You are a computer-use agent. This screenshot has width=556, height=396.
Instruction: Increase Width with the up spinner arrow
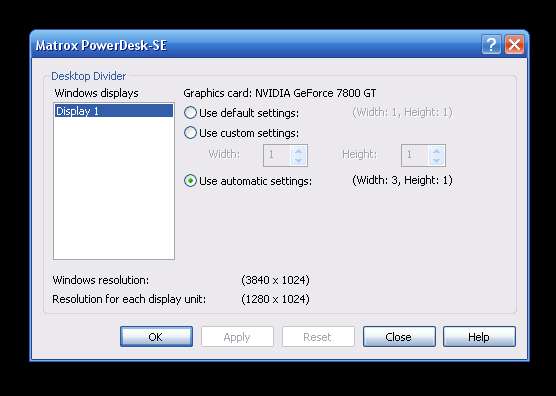click(x=299, y=151)
